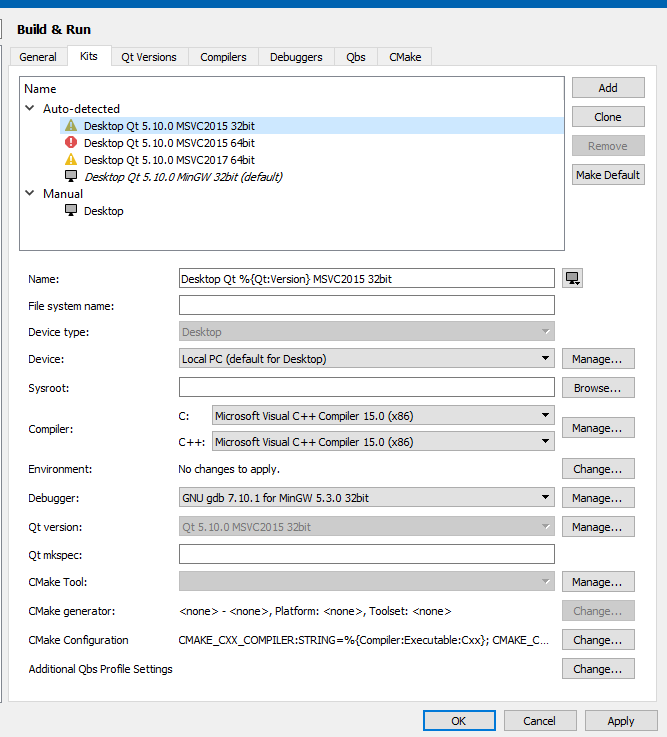Click the File system name field
This screenshot has height=737, width=667.
click(367, 305)
